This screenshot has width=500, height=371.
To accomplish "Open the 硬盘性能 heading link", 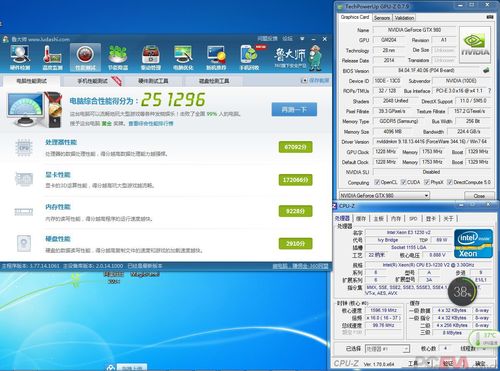I will point(58,239).
